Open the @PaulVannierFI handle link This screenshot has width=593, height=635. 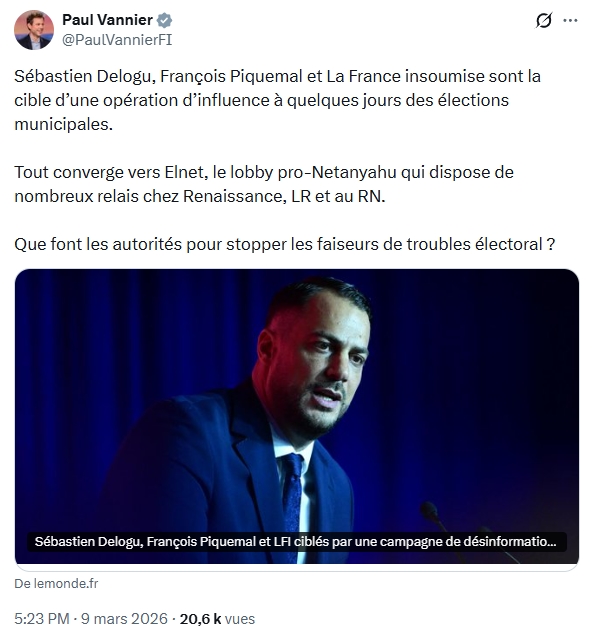pyautogui.click(x=117, y=40)
